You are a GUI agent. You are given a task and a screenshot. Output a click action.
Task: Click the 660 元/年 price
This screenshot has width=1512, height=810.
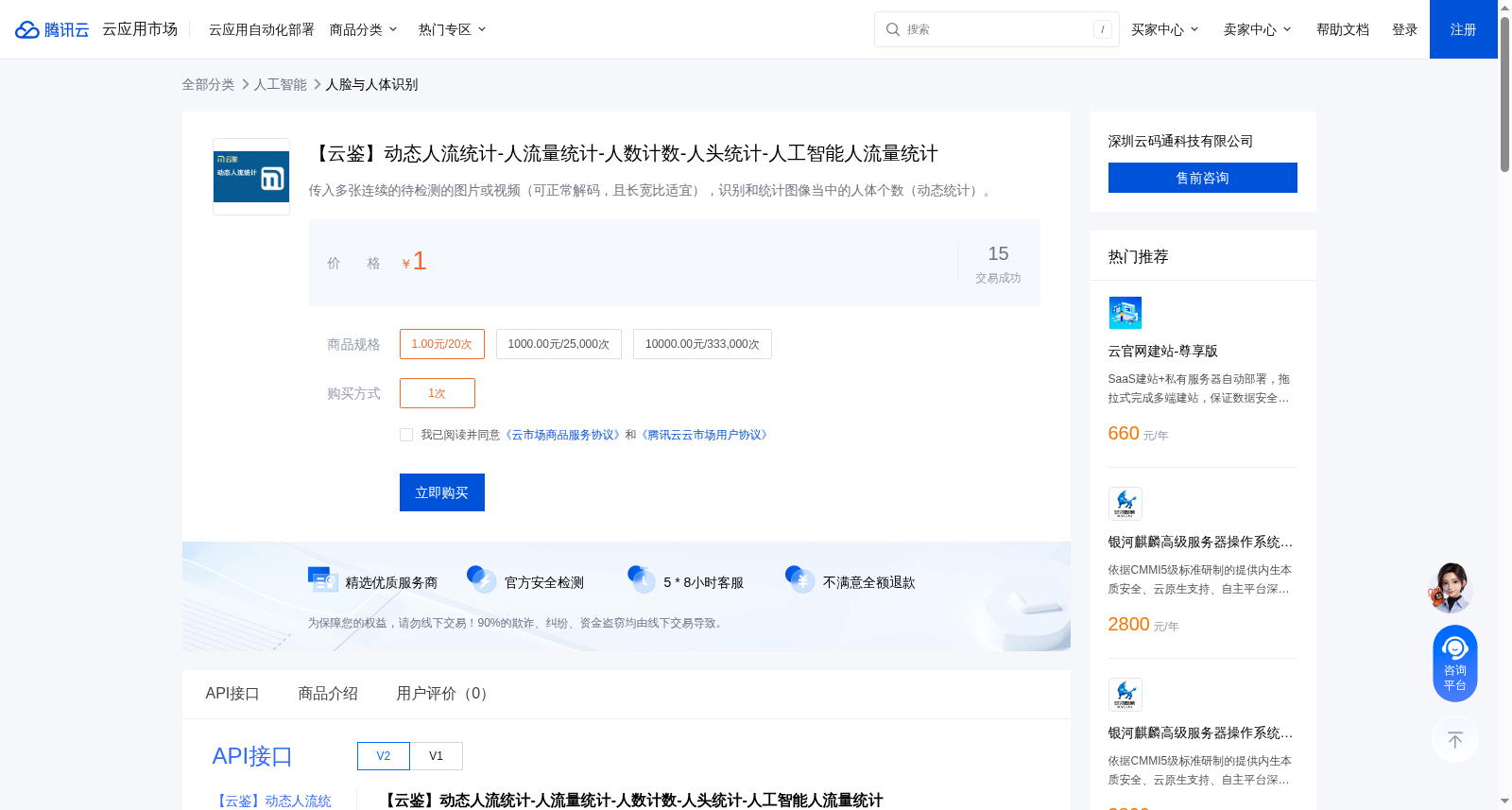1138,433
